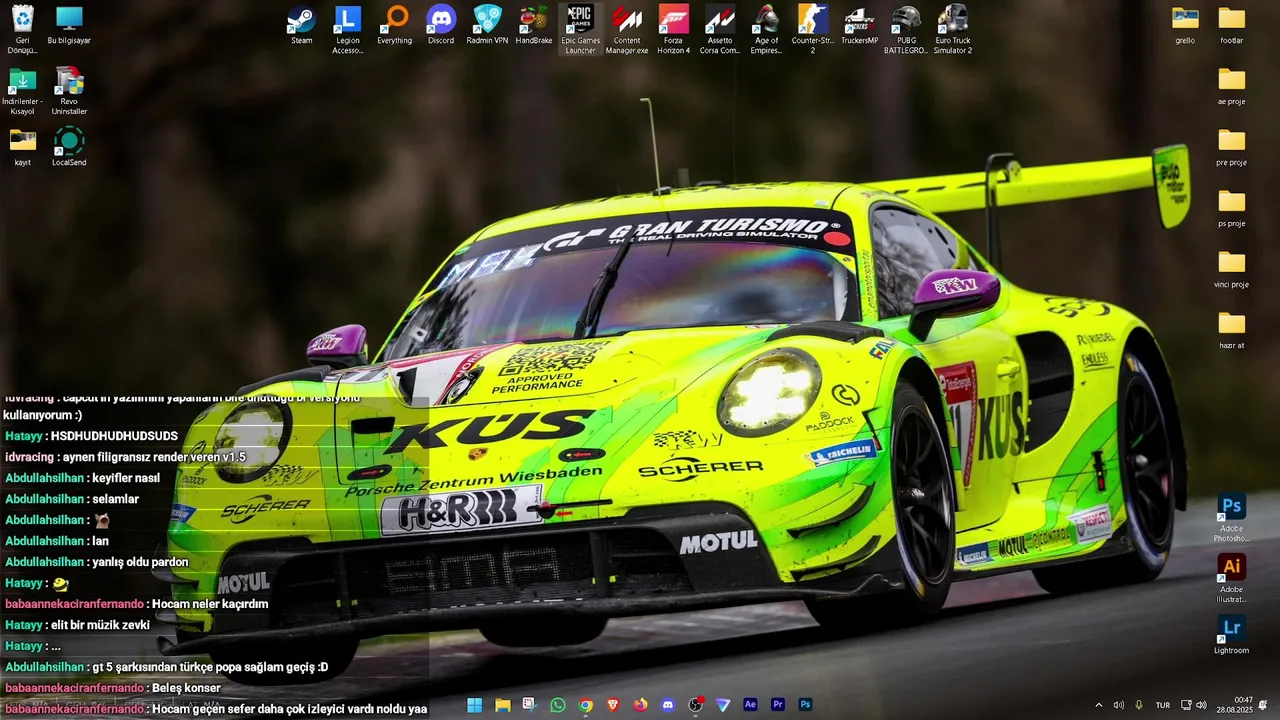Open WhatsApp from the taskbar
The width and height of the screenshot is (1280, 720).
coord(557,705)
